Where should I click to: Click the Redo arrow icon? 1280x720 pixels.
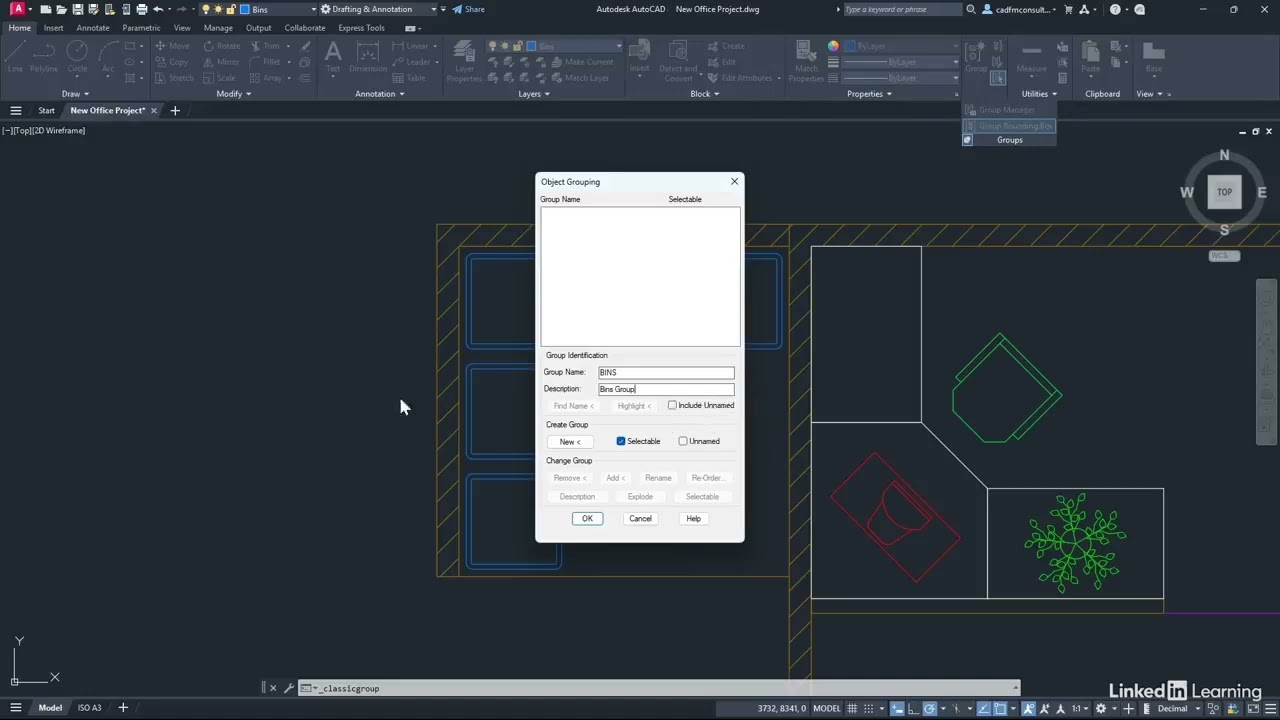[x=182, y=9]
